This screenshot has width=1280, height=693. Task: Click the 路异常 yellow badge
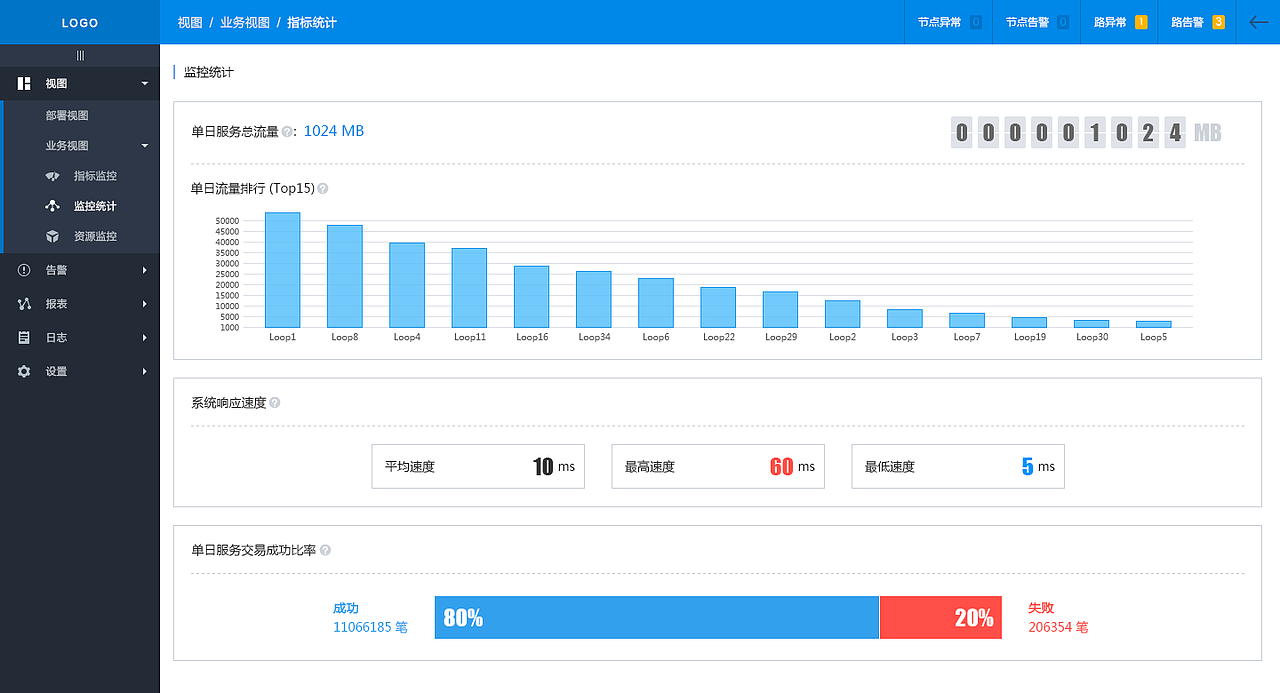[x=1141, y=22]
